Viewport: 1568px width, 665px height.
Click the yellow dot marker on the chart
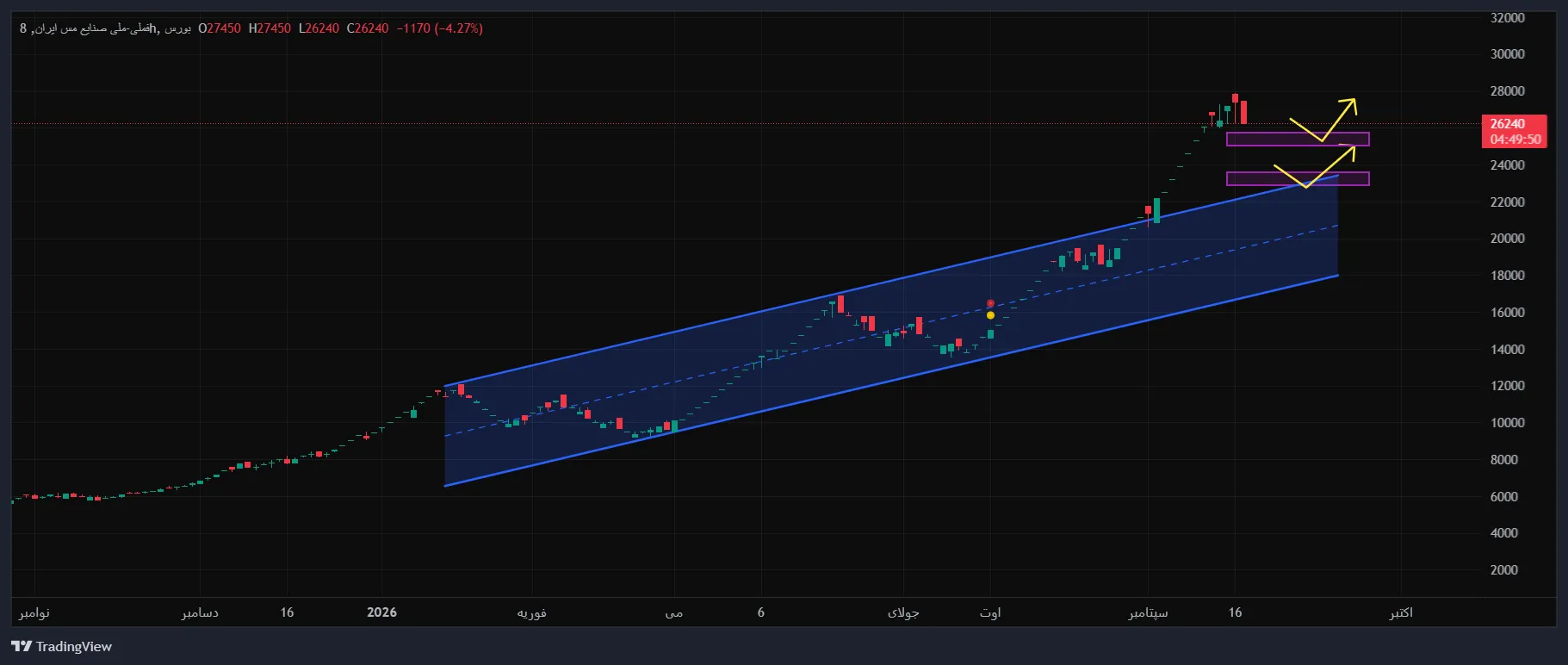990,315
